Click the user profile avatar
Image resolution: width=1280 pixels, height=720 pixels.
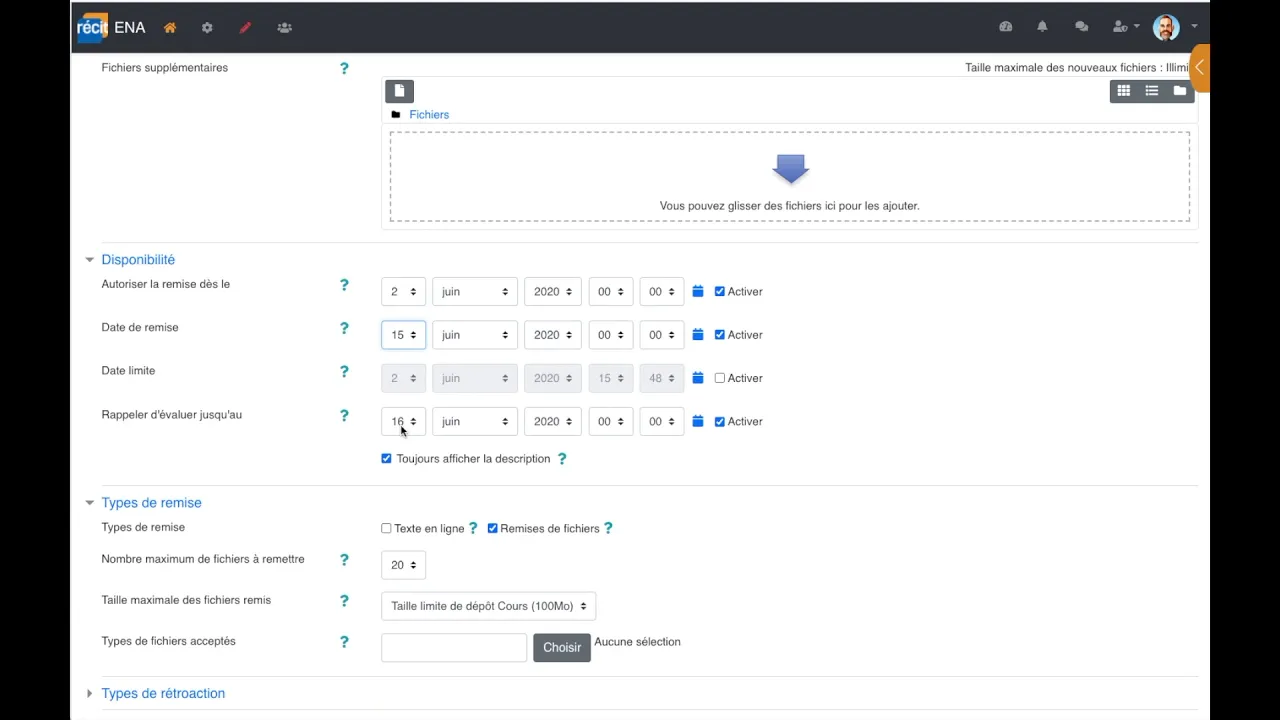coord(1166,27)
